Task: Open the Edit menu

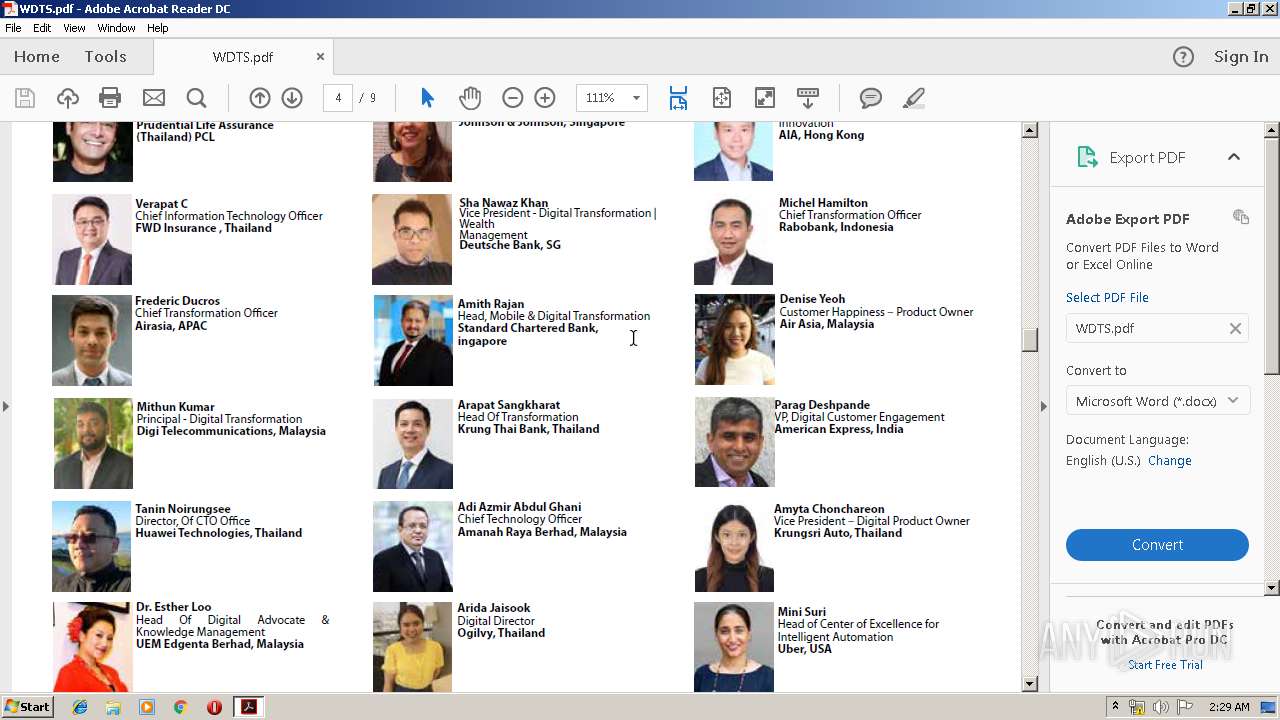Action: [x=42, y=28]
